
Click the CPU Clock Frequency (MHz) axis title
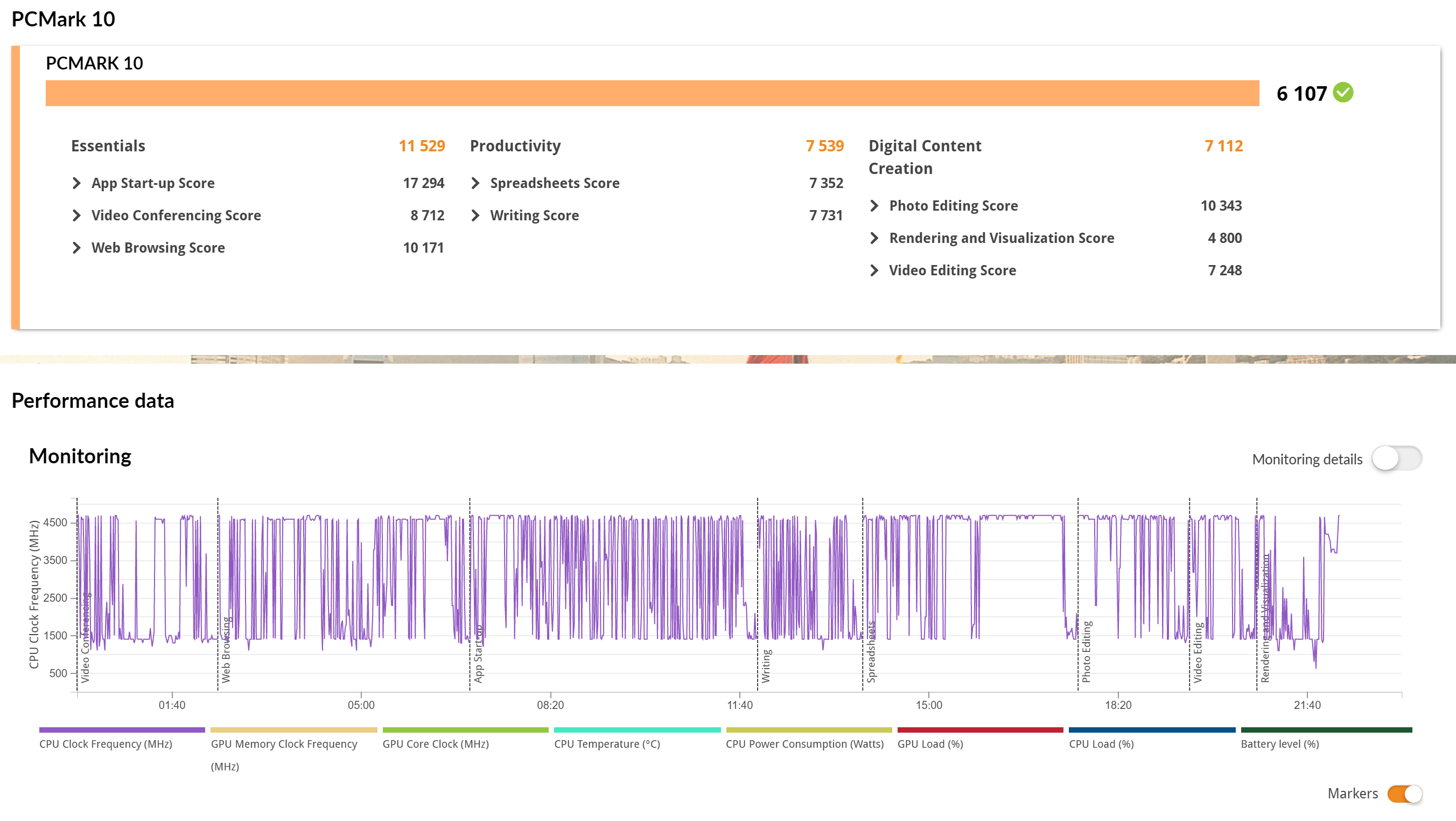(x=34, y=595)
